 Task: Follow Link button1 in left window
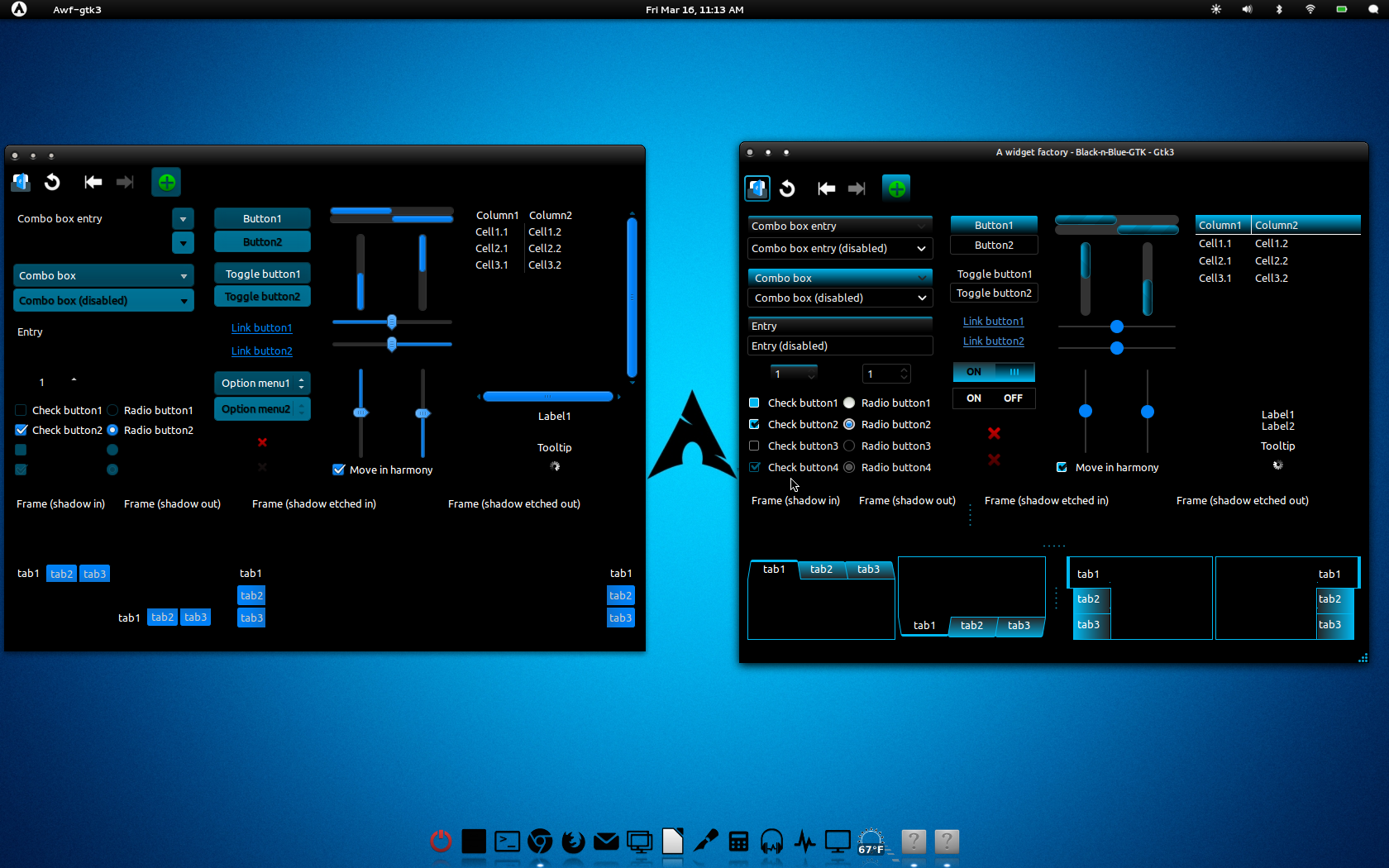coord(261,328)
